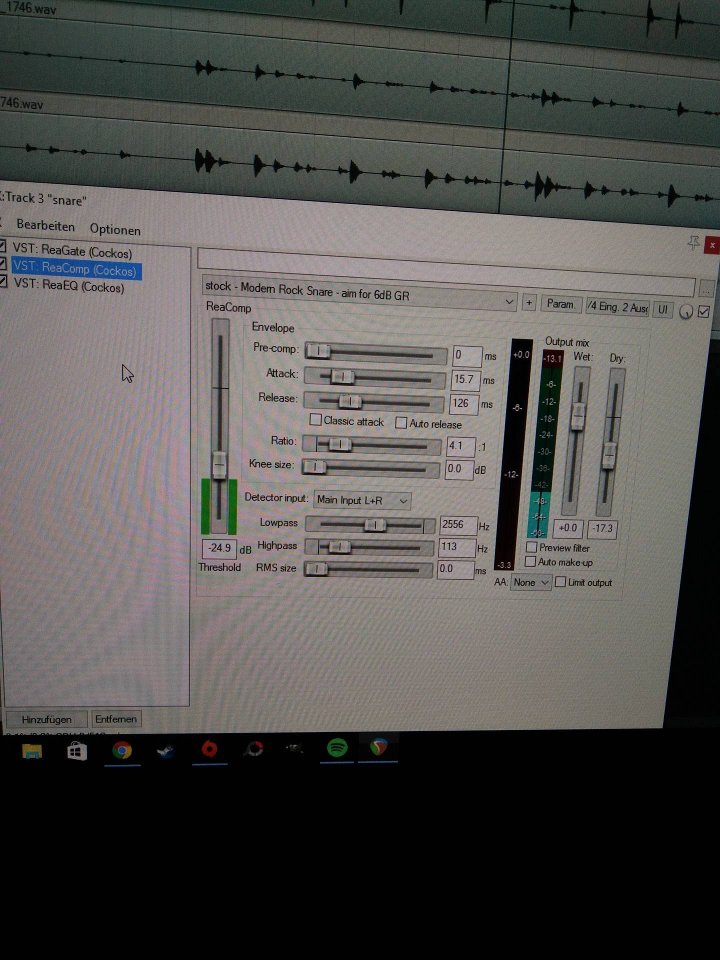720x960 pixels.
Task: Enable Preview filter
Action: click(531, 547)
